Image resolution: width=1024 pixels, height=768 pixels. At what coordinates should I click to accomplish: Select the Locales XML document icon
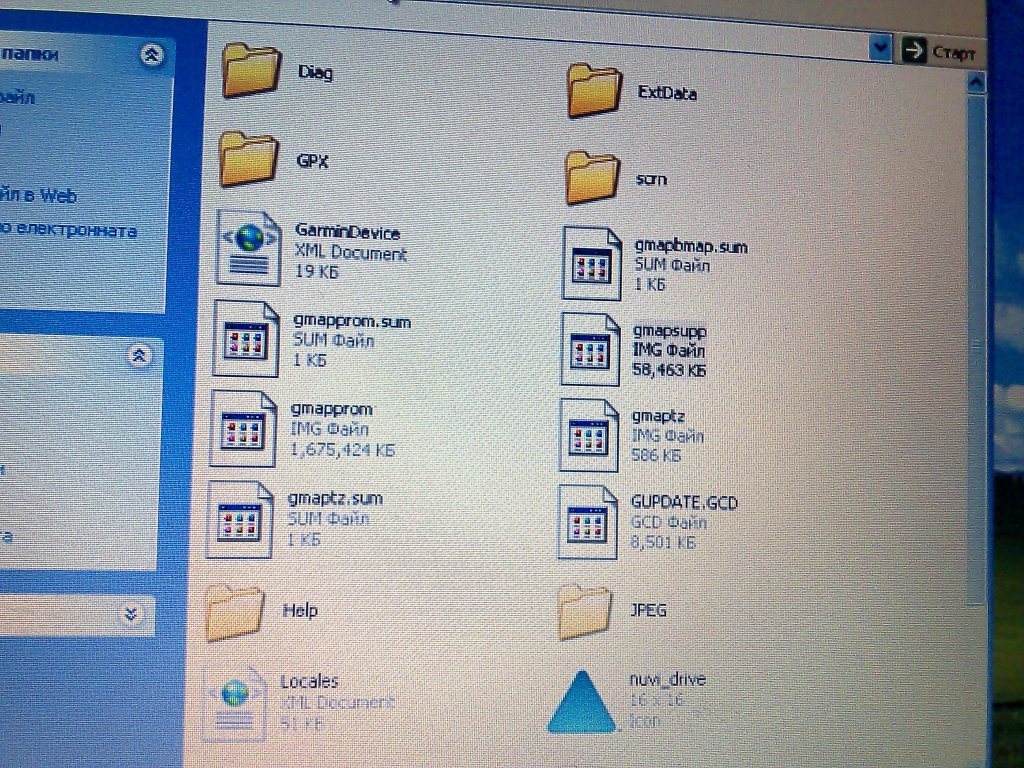click(234, 703)
